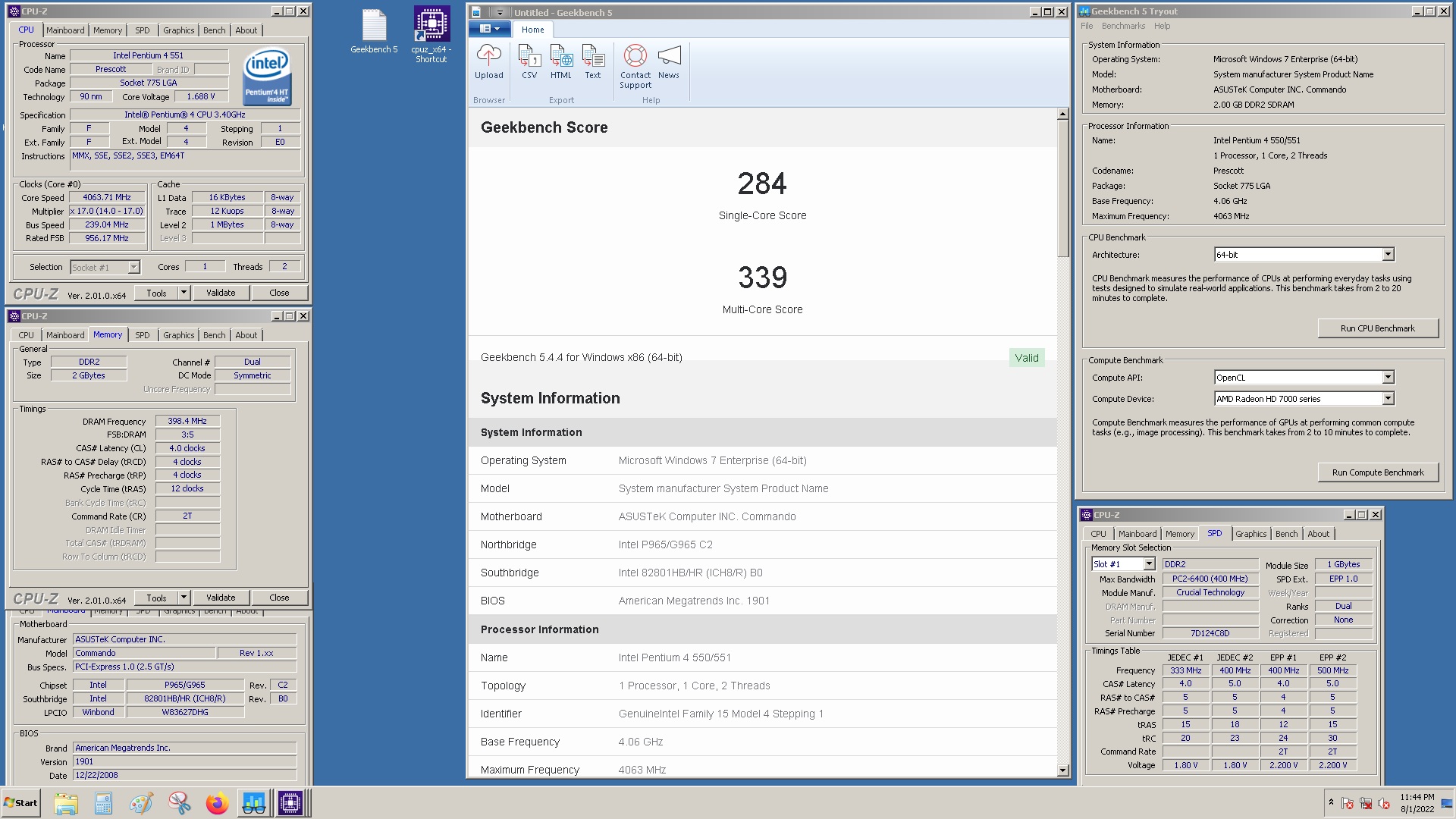This screenshot has height=819, width=1456.
Task: Click Run Compute Benchmark button
Action: [x=1377, y=472]
